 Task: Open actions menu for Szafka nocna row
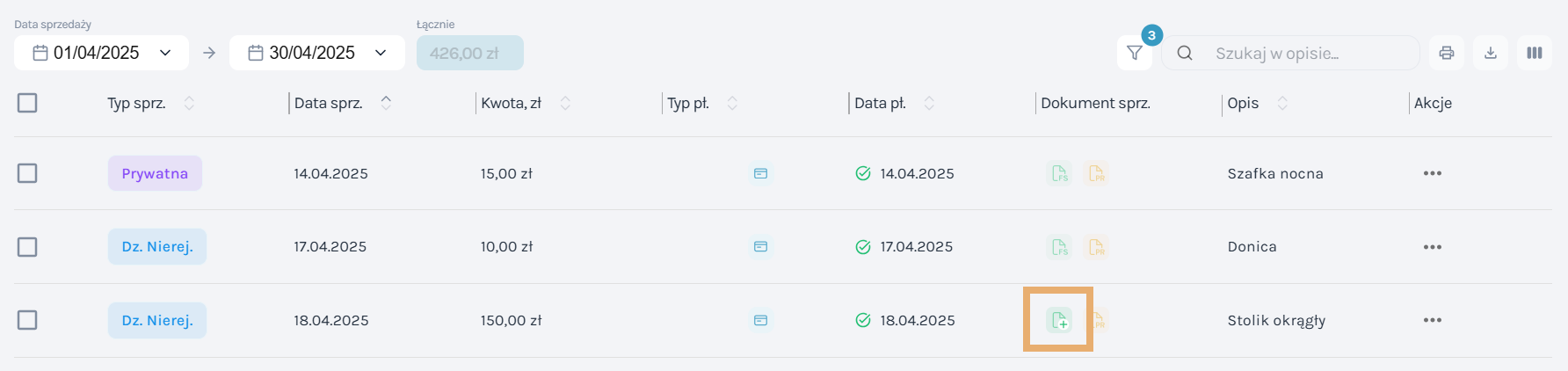[1433, 173]
